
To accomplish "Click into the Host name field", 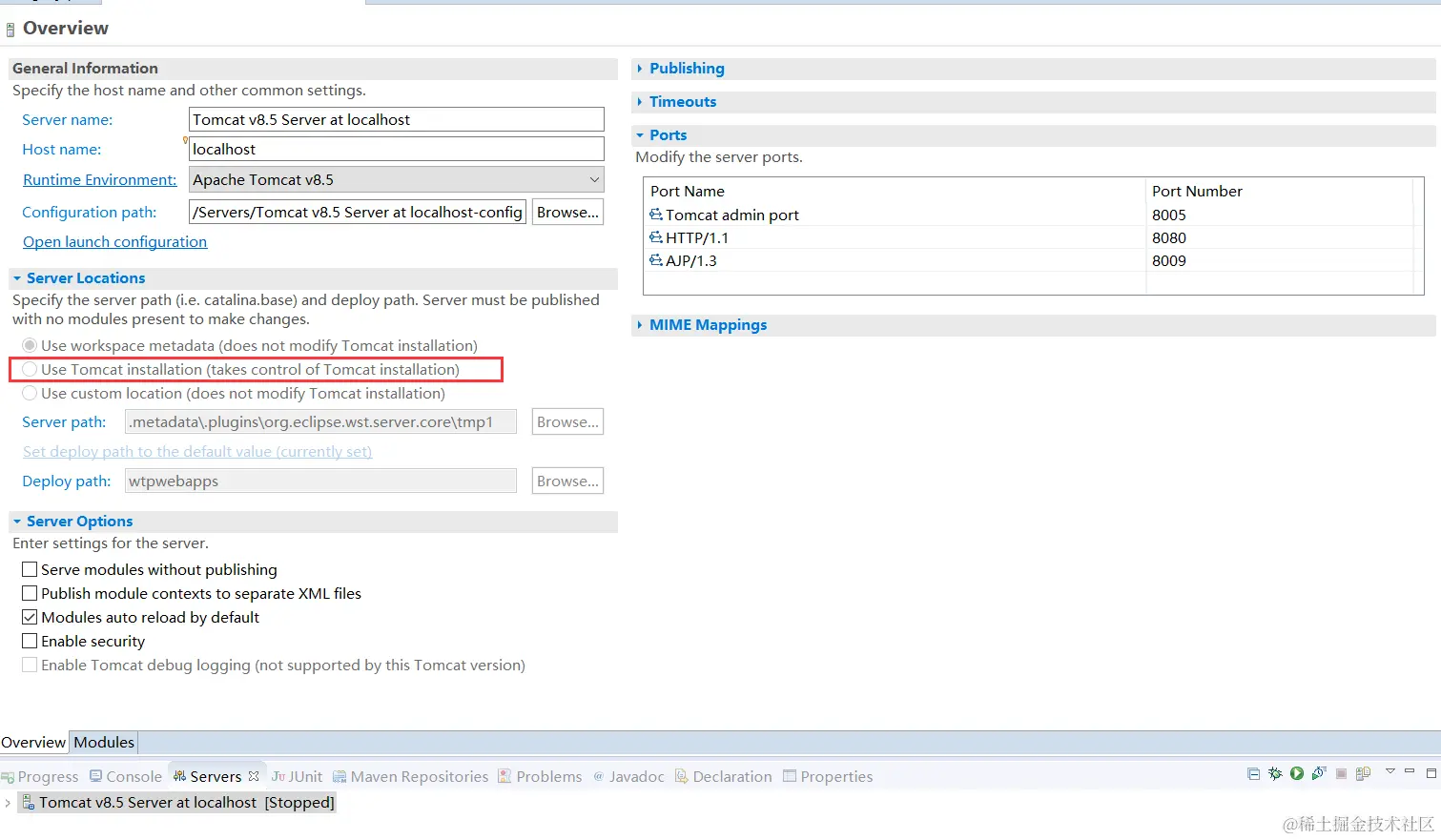I will pos(397,149).
